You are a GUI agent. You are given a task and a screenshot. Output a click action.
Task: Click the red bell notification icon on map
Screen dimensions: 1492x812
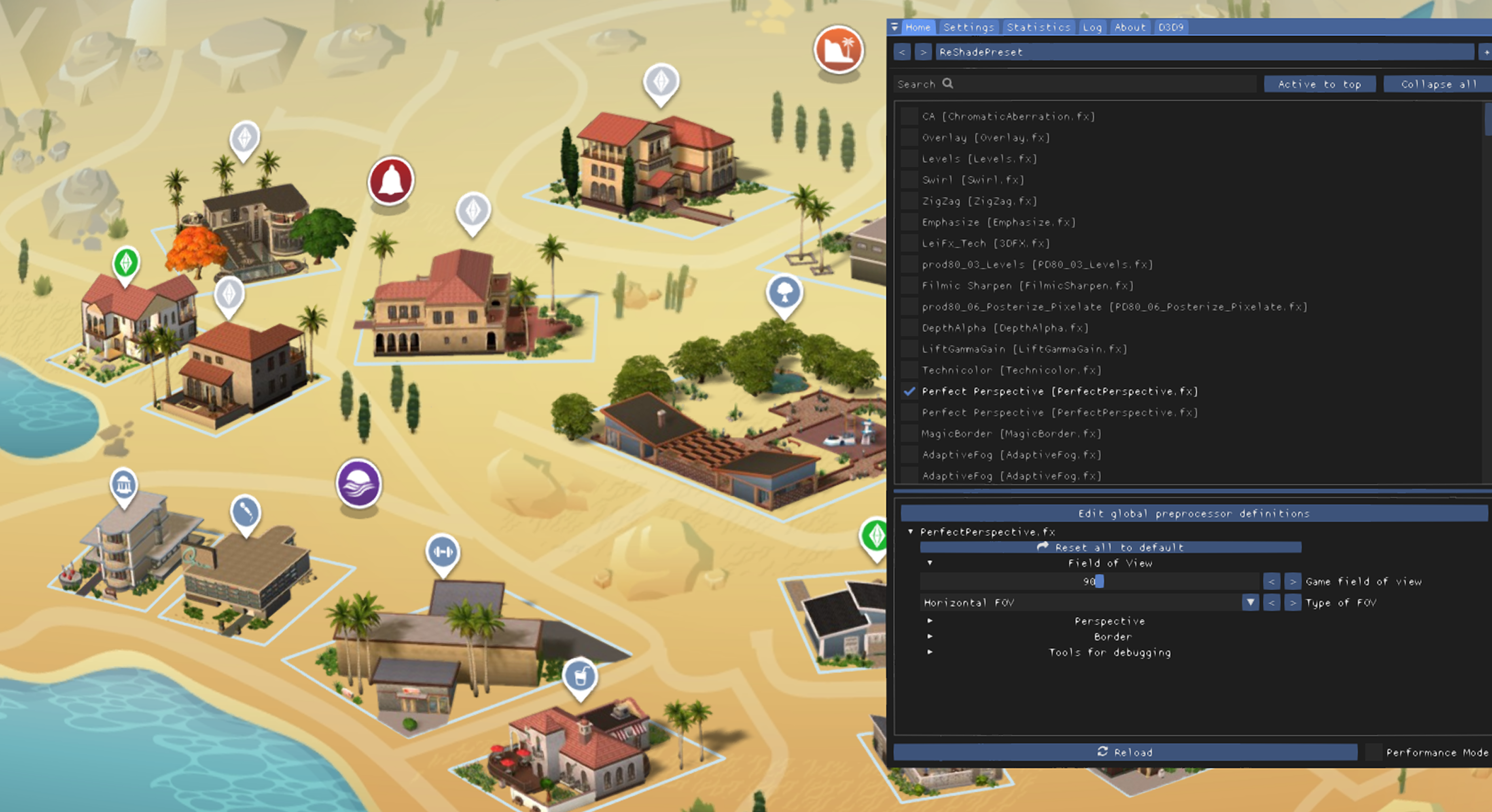391,181
